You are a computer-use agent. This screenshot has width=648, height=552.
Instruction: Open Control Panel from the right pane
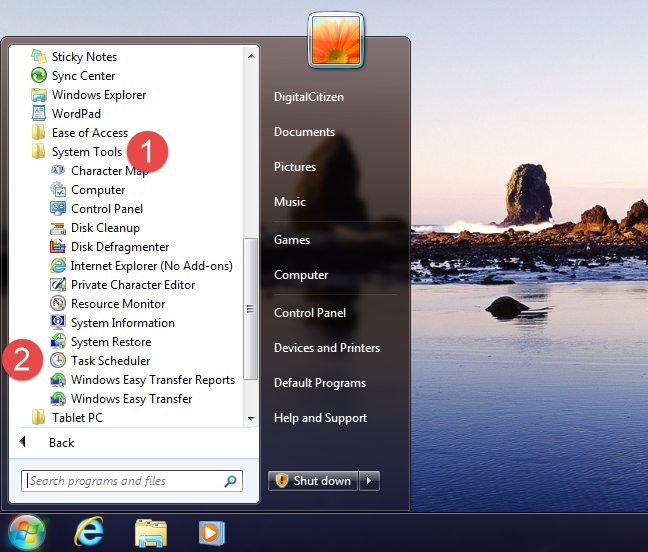coord(310,313)
